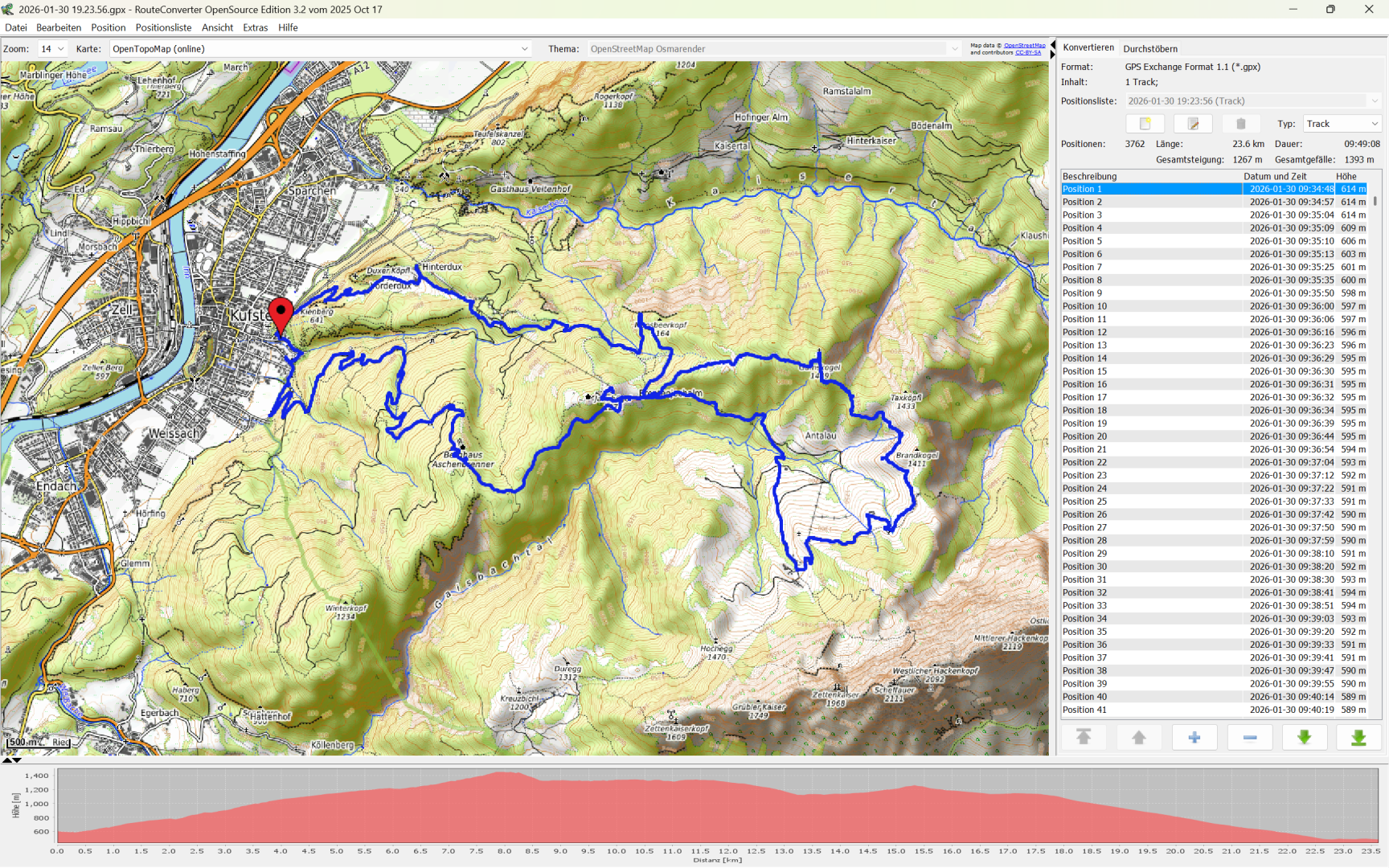Open the Positionsliste menu
1389x868 pixels.
click(163, 27)
